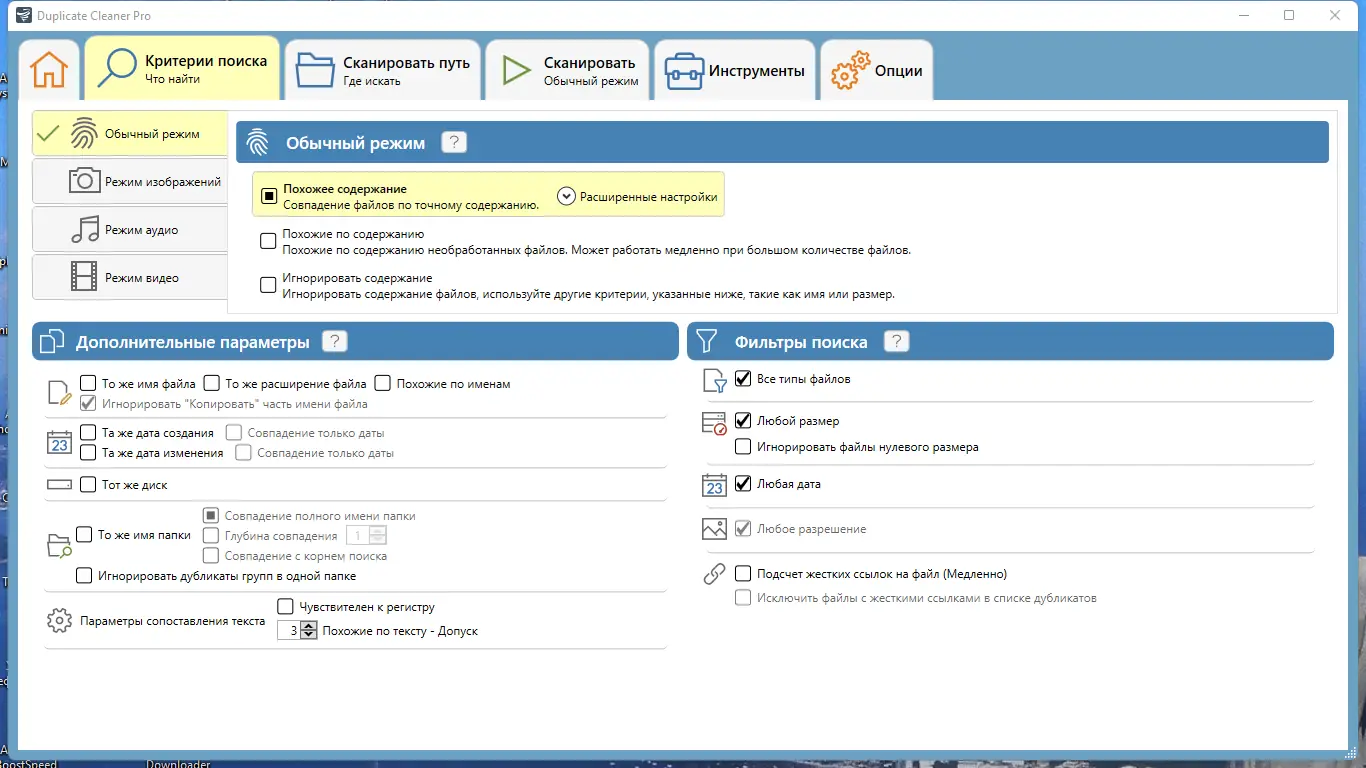Enable Игнорировать содержание option
This screenshot has width=1366, height=768.
click(x=268, y=285)
